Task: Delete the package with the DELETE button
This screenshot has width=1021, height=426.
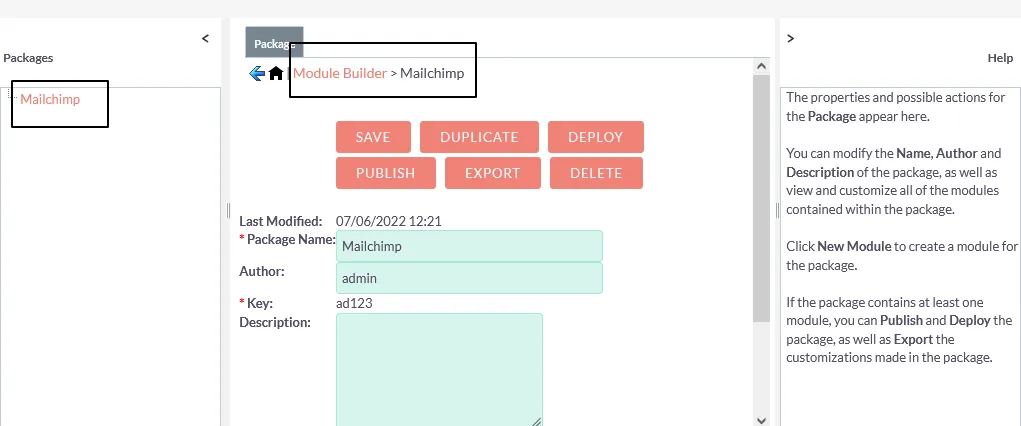Action: (x=596, y=173)
